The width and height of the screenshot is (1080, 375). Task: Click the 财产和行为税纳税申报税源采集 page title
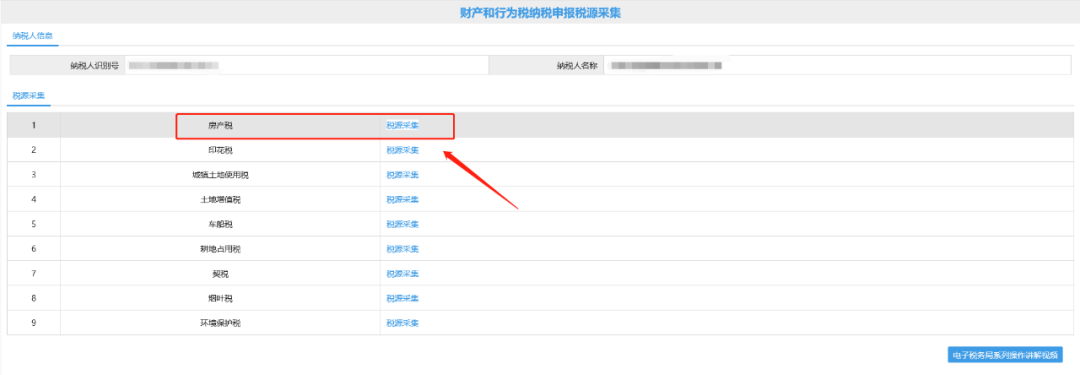540,13
